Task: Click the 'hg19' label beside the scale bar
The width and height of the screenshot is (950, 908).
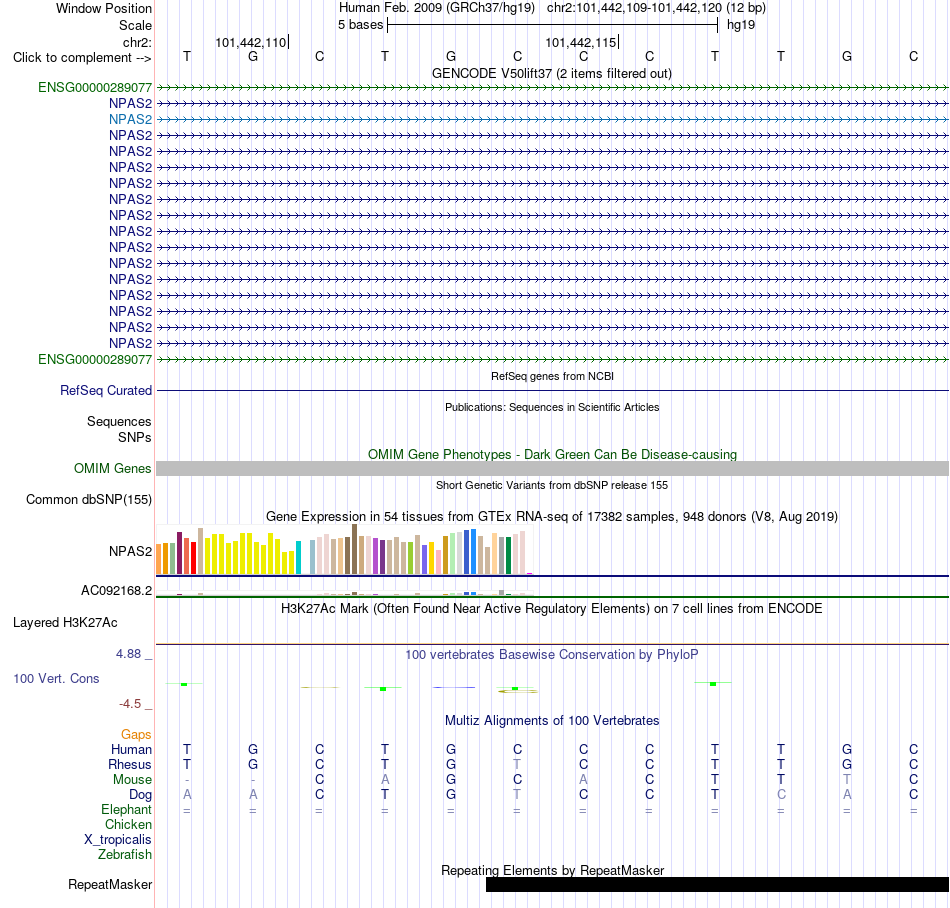Action: click(741, 25)
